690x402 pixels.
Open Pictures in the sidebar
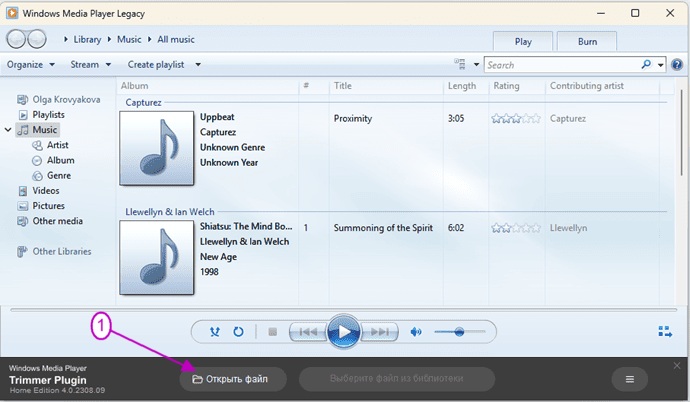click(41, 205)
